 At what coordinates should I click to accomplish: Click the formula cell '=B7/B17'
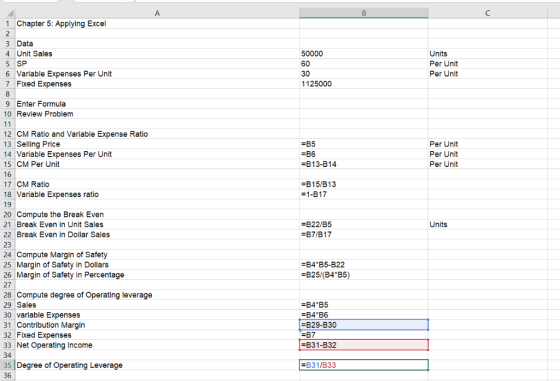tap(364, 235)
